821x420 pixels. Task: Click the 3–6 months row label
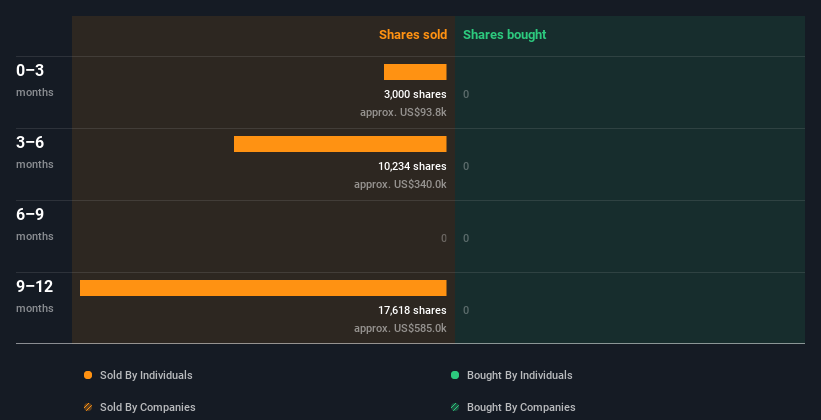pos(35,152)
